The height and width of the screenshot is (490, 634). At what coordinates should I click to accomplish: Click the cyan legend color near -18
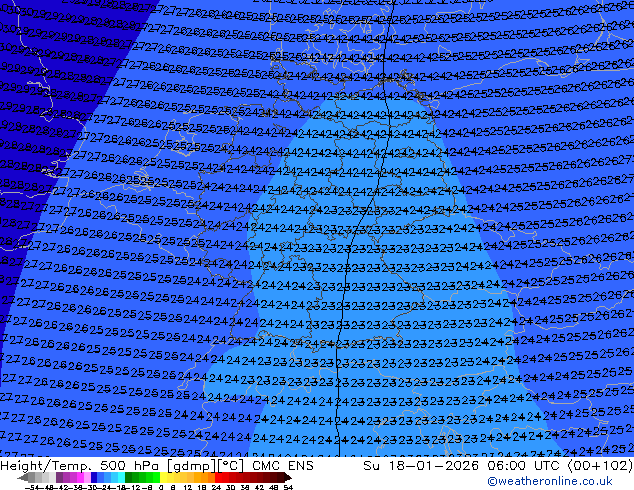pyautogui.click(x=121, y=477)
